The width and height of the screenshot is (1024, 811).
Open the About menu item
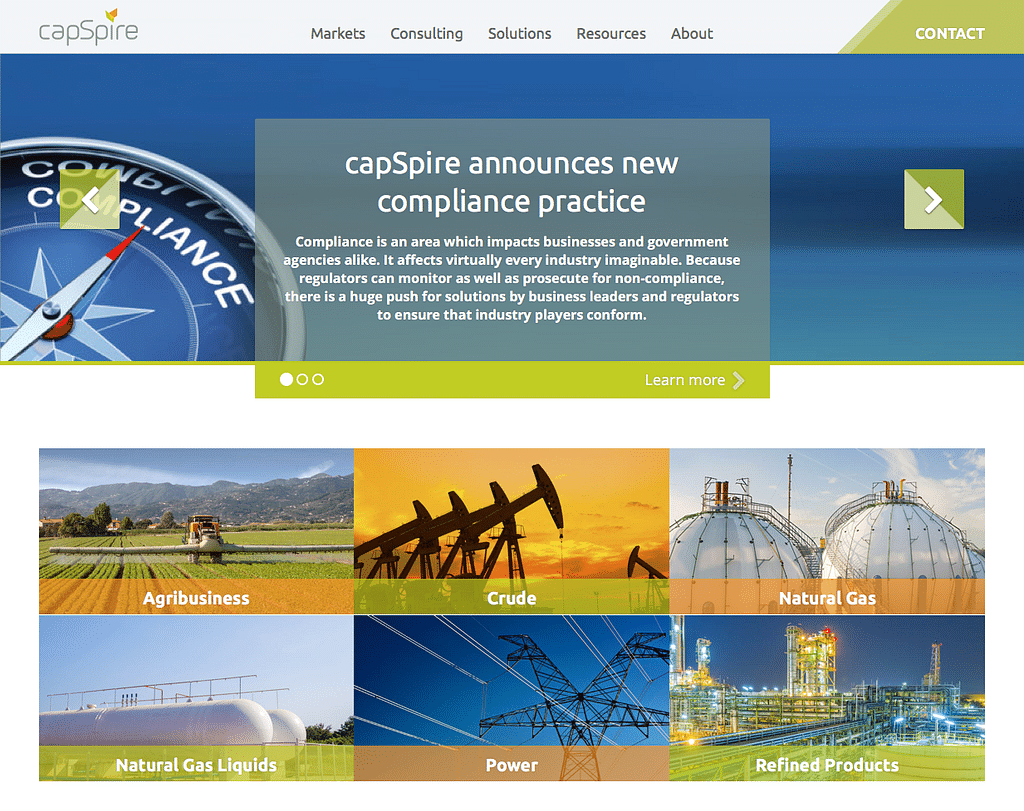[x=692, y=33]
